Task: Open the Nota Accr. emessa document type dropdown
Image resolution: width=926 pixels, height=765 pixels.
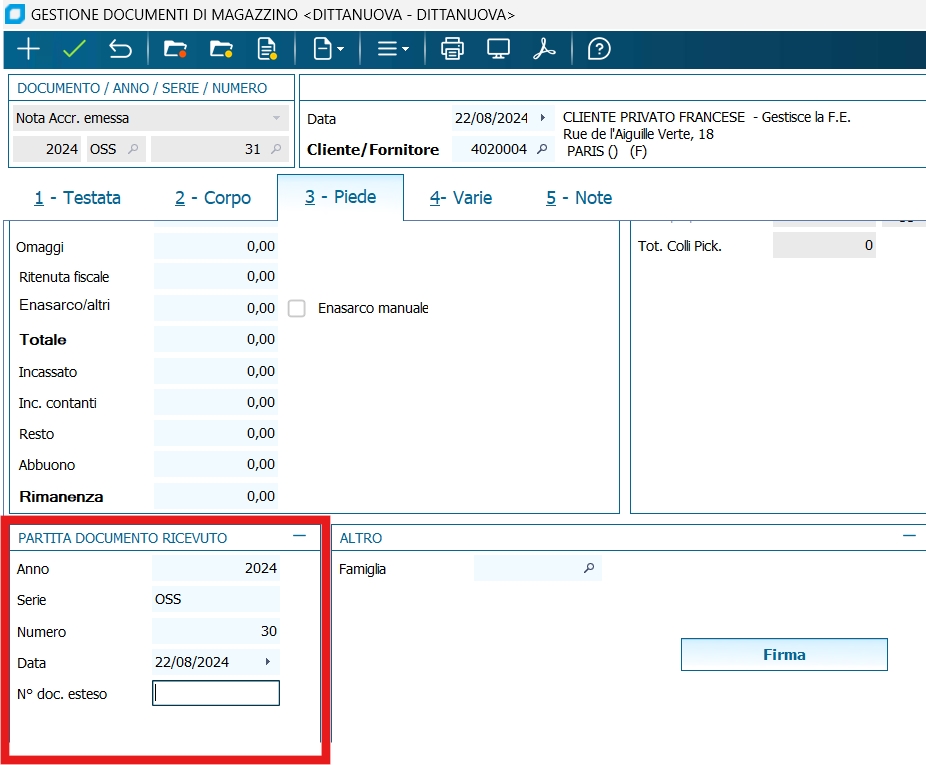Action: click(276, 118)
